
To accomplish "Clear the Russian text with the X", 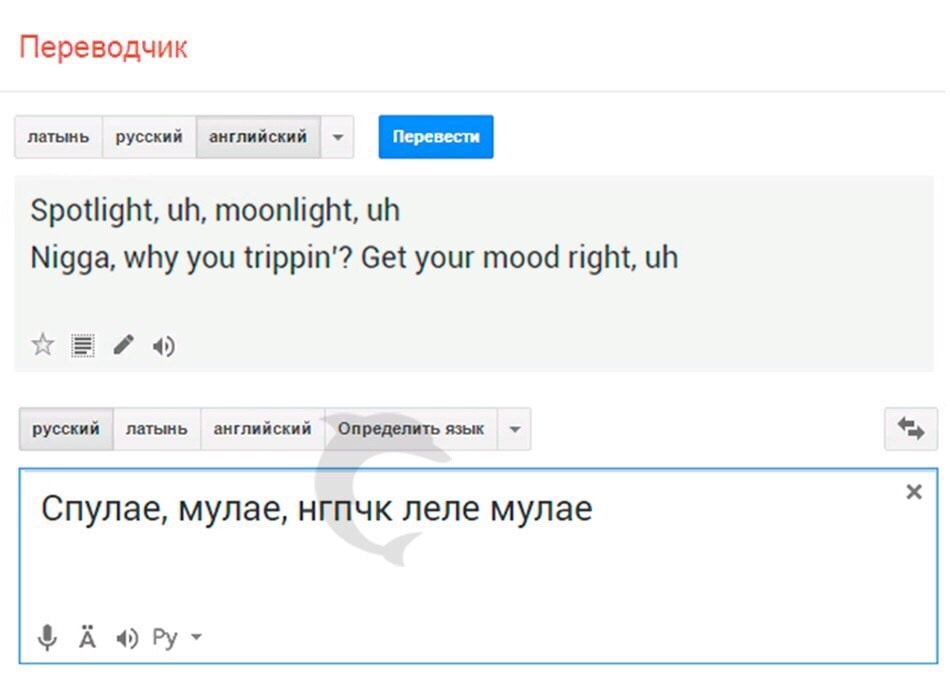I will [913, 492].
